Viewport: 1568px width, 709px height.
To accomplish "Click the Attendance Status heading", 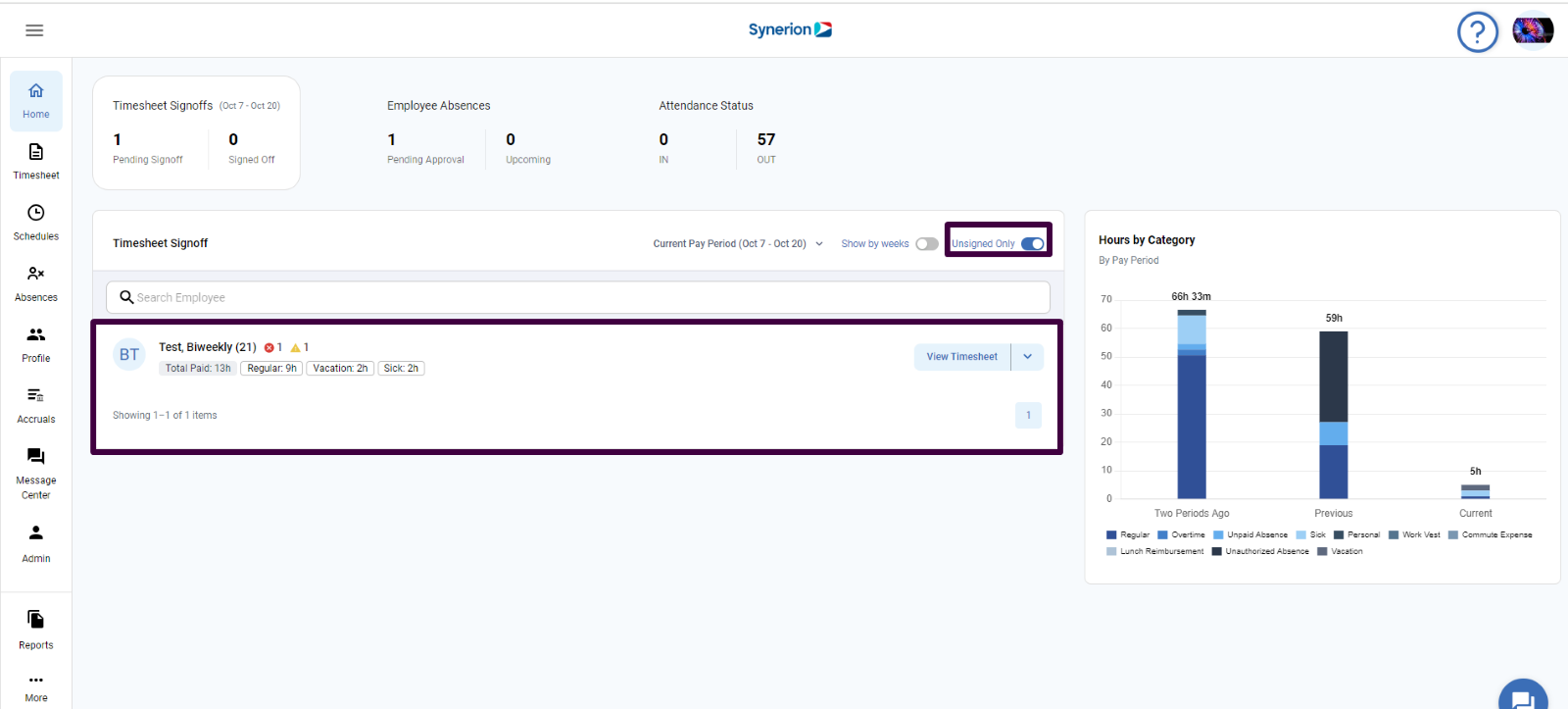I will 706,106.
